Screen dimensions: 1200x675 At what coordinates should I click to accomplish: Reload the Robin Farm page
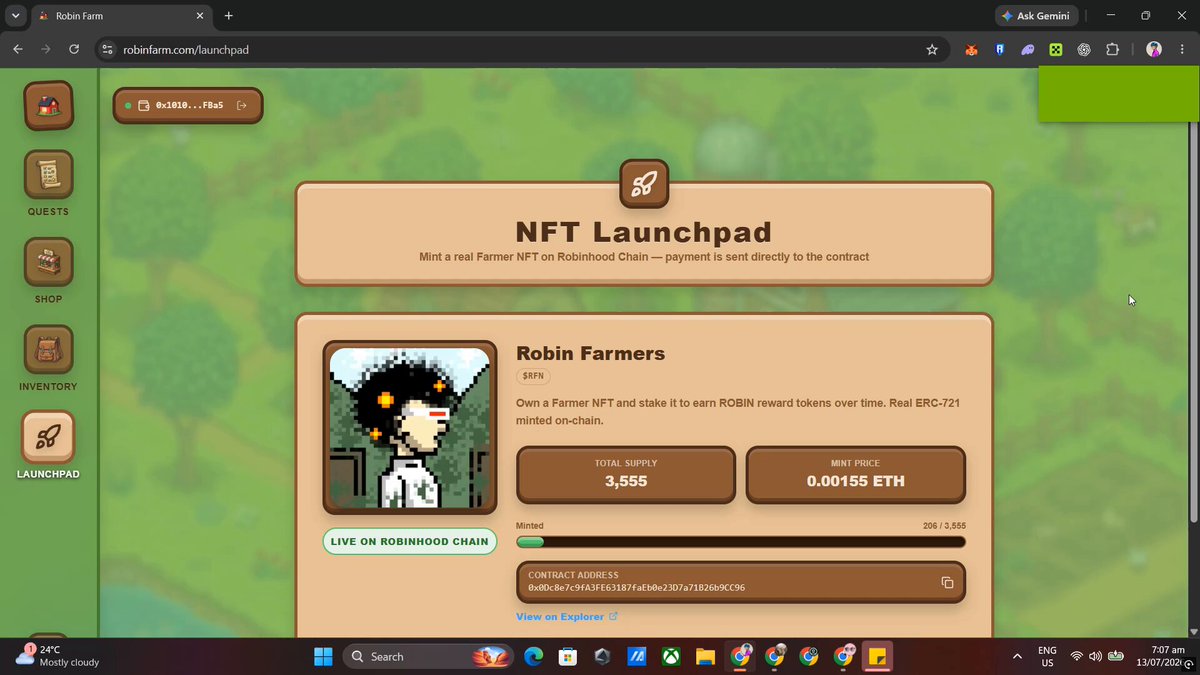click(x=74, y=49)
